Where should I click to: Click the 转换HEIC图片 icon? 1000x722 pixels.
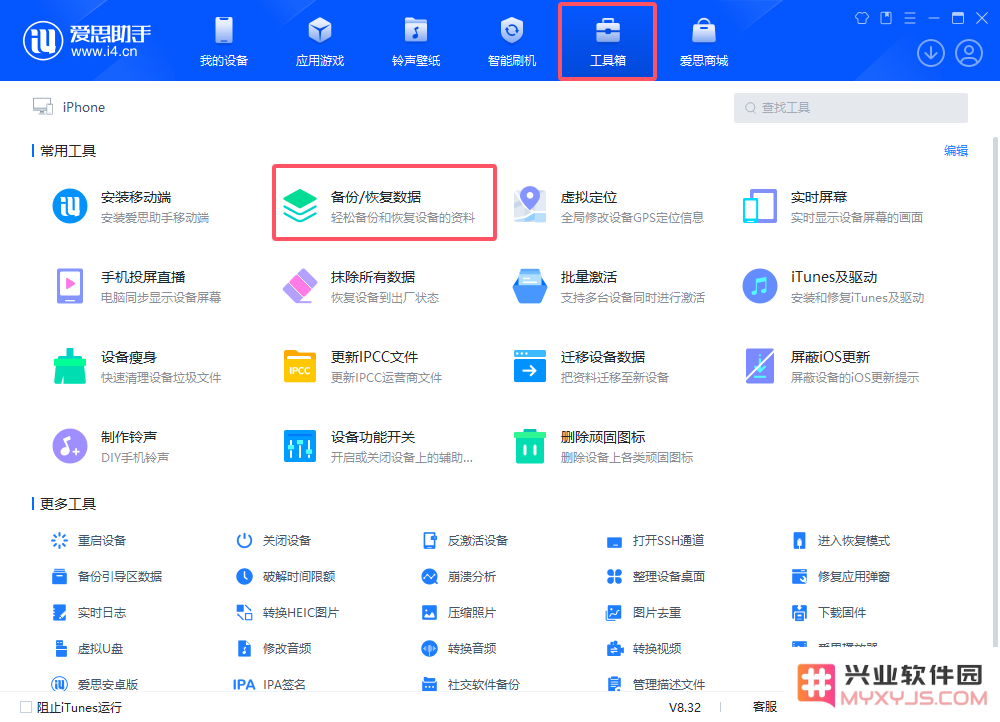point(244,613)
